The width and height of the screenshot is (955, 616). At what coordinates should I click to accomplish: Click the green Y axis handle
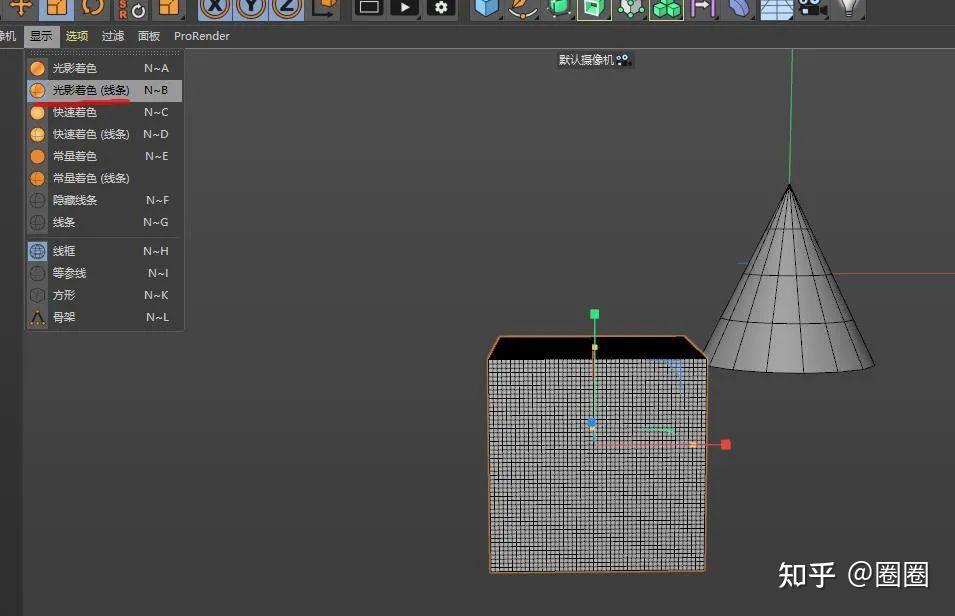point(594,314)
